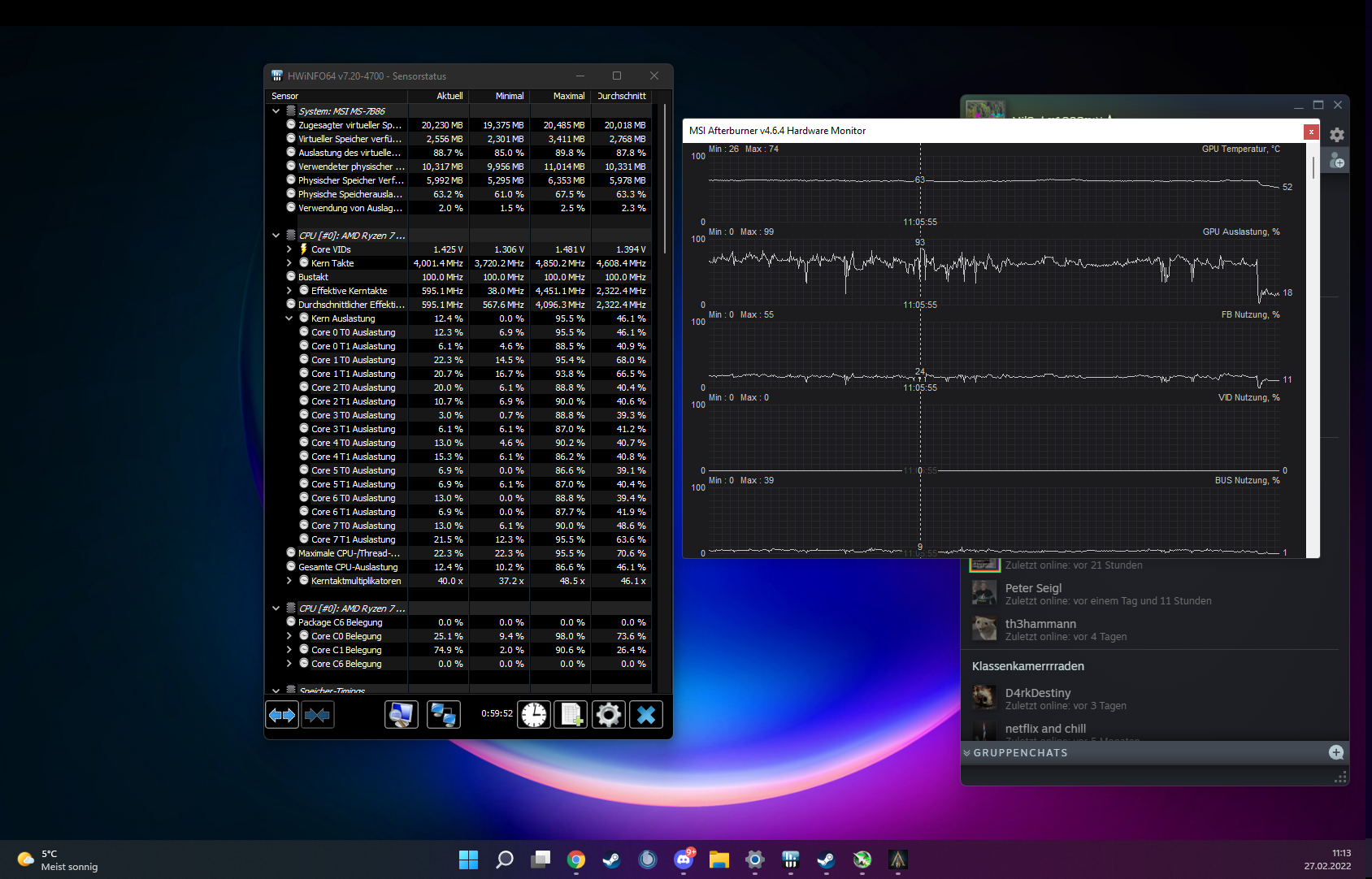Expand the Core C6 Belegung row
Viewport: 1372px width, 879px height.
click(x=289, y=664)
